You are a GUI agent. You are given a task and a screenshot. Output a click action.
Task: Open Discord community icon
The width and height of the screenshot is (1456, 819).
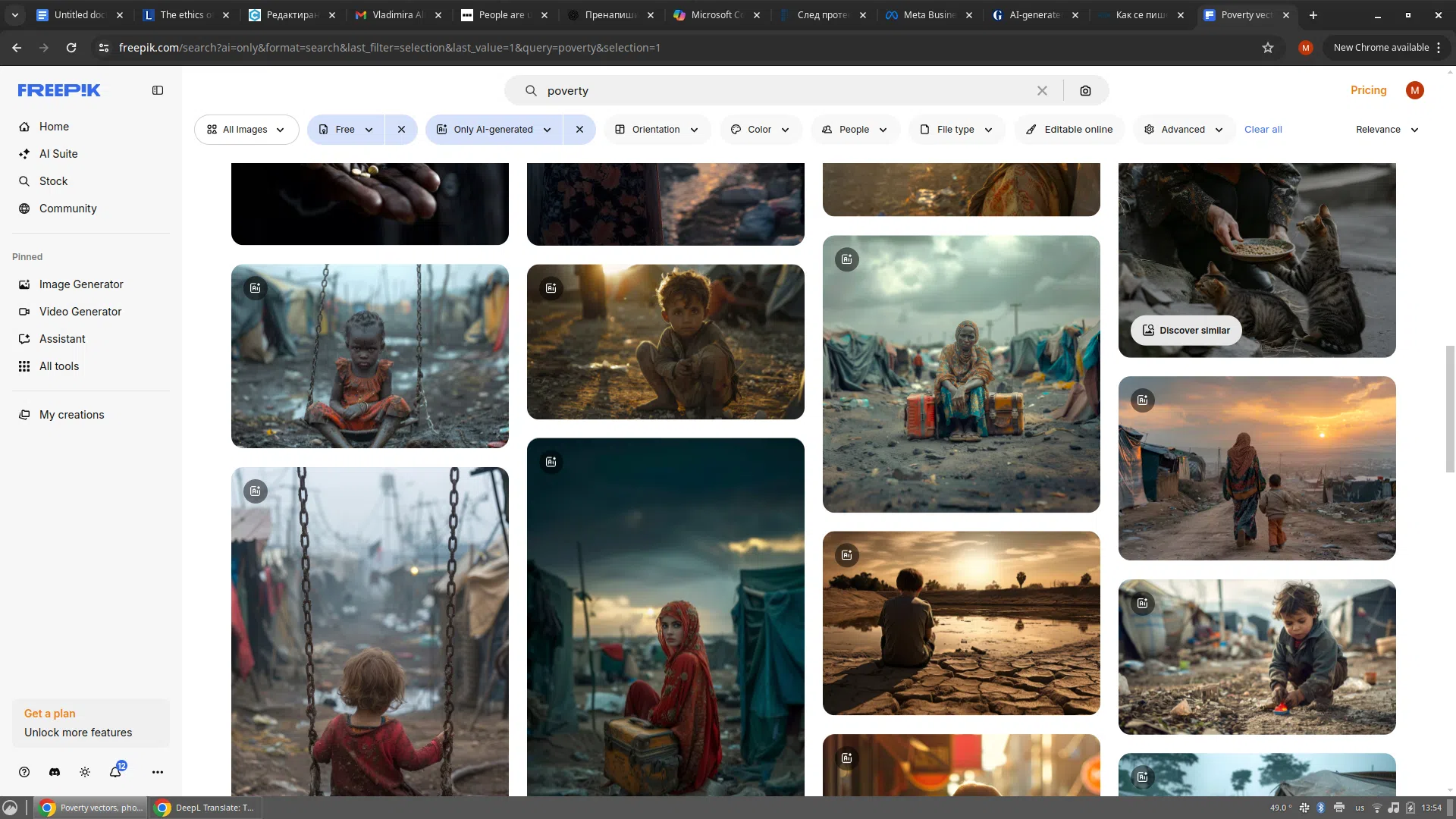pyautogui.click(x=55, y=772)
